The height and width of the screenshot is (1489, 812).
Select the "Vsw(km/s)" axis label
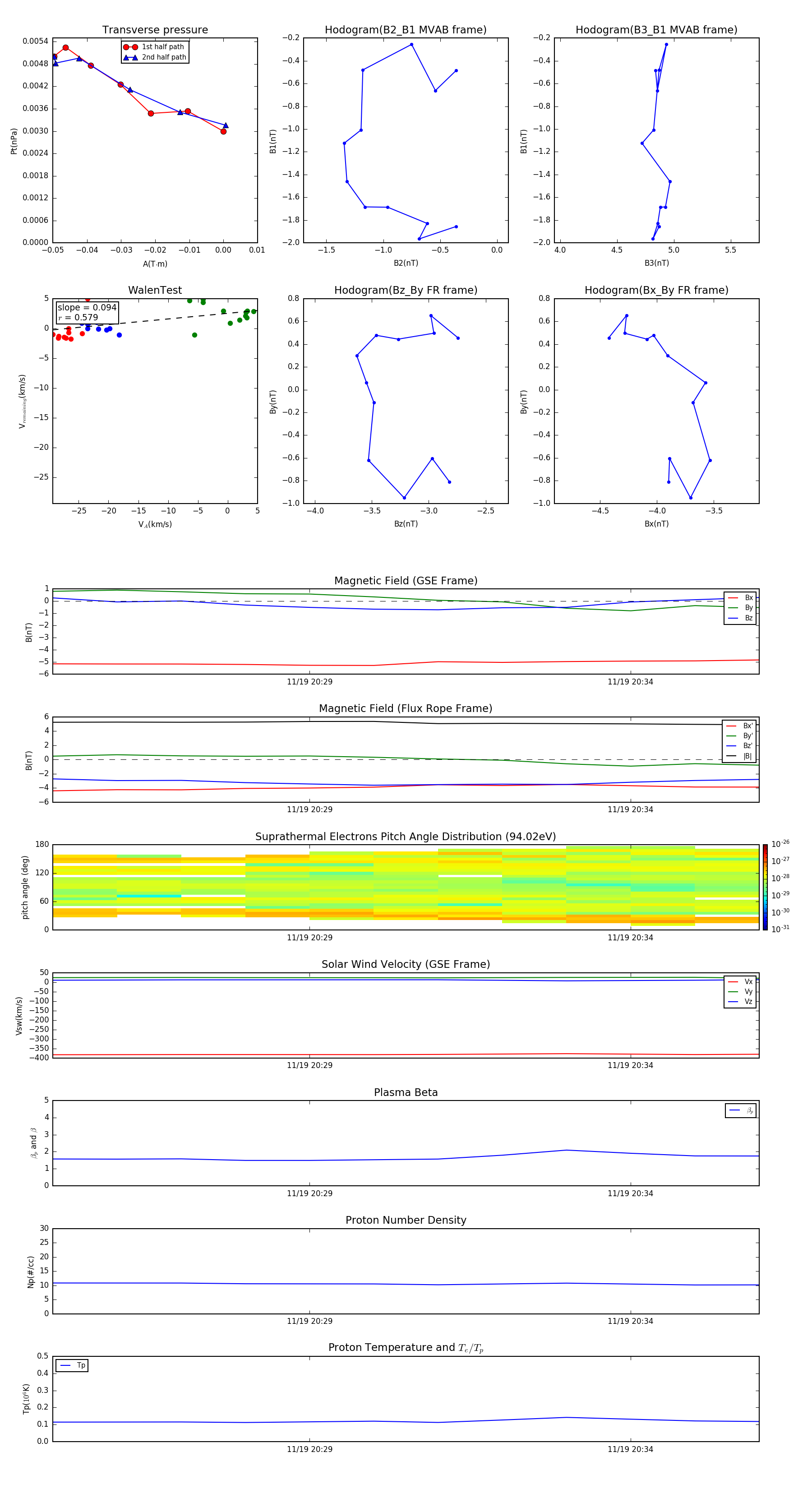[x=18, y=1016]
